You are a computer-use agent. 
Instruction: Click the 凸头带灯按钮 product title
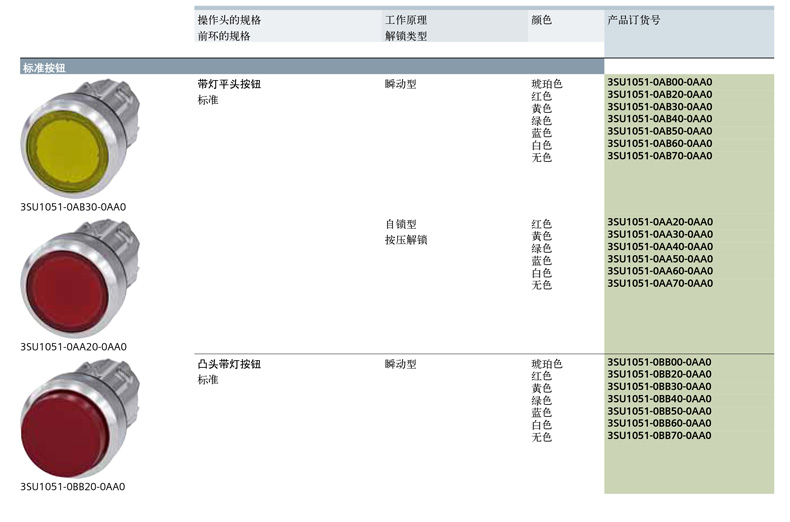[x=229, y=364]
